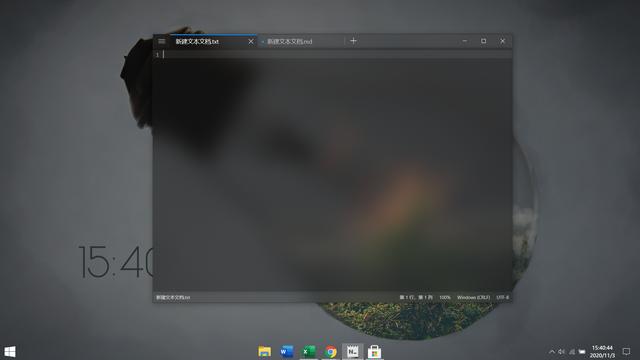This screenshot has height=360, width=640.
Task: Minimize the Notepads window
Action: tap(464, 41)
